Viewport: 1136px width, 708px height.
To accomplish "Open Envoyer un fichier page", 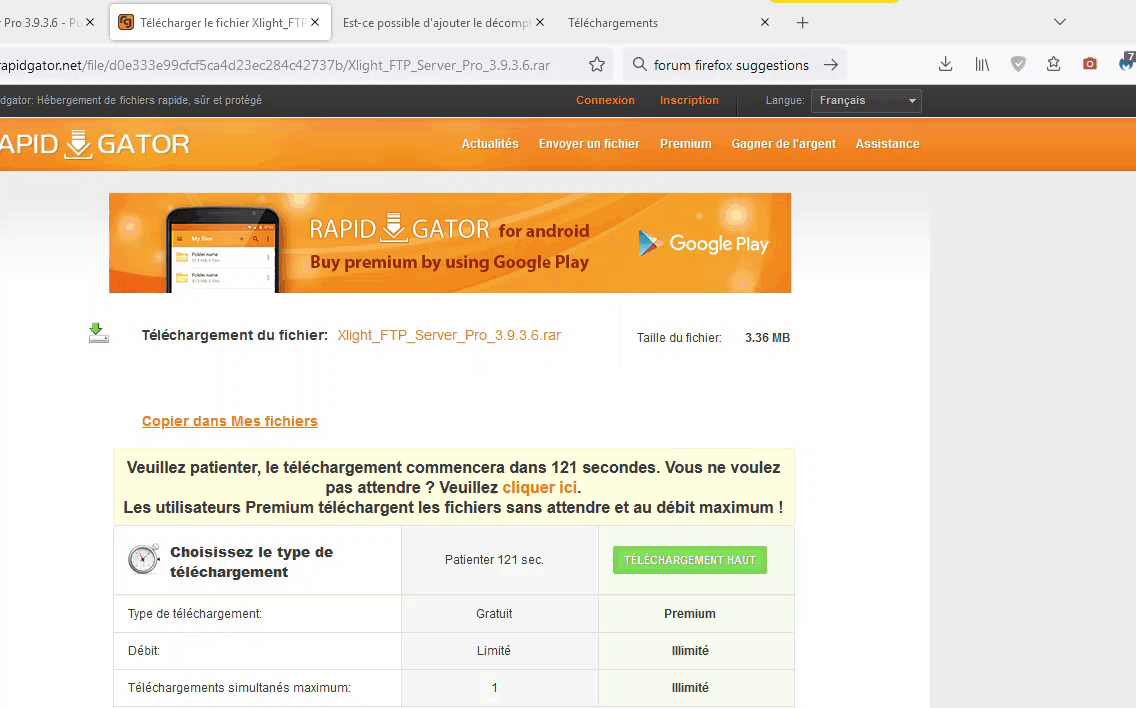I will (x=589, y=143).
